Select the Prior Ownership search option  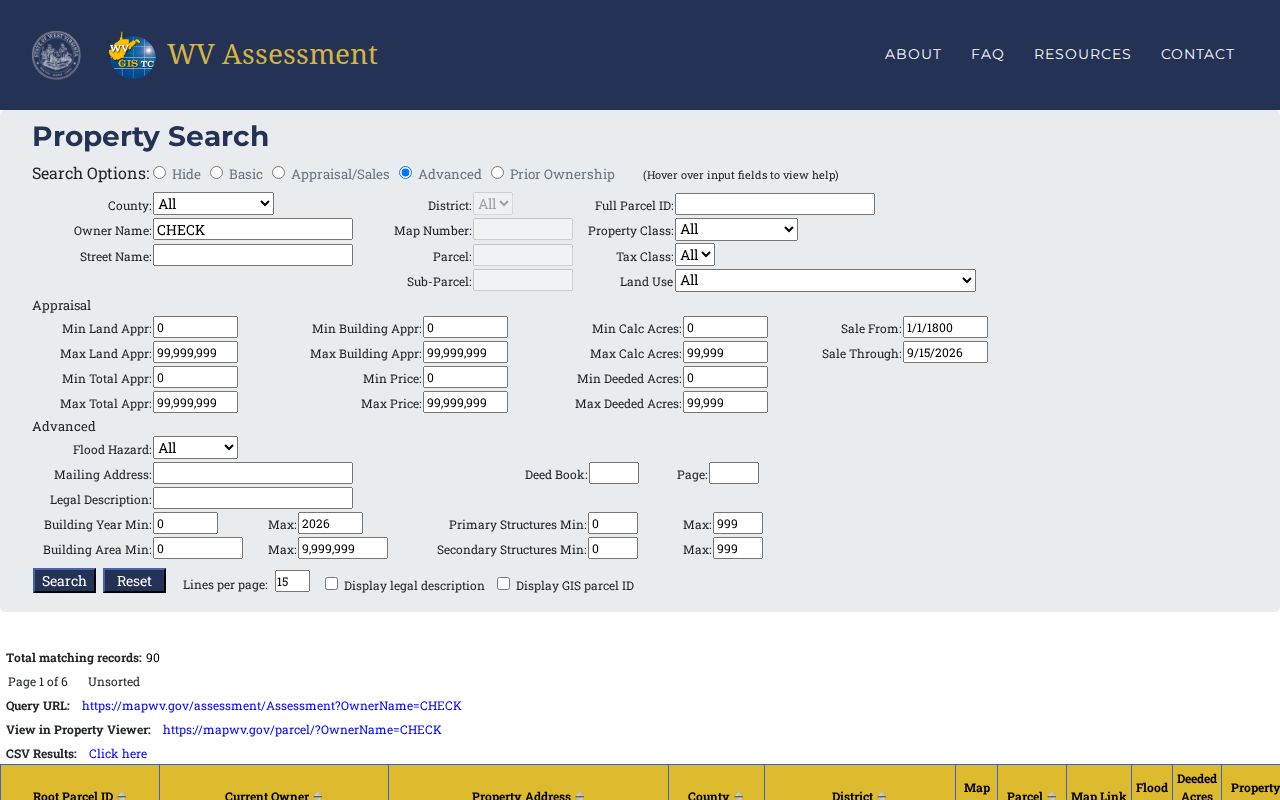tap(497, 173)
